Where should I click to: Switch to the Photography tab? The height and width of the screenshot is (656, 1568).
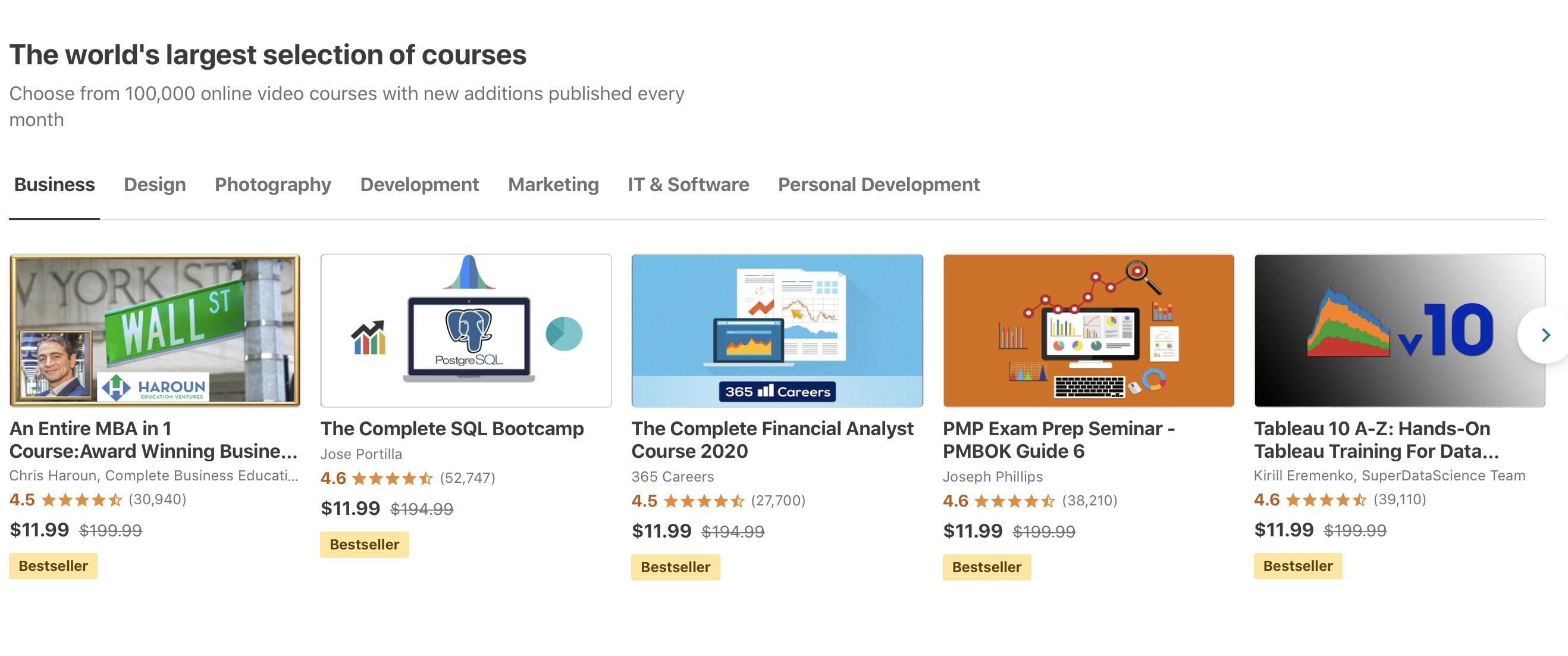pos(272,185)
